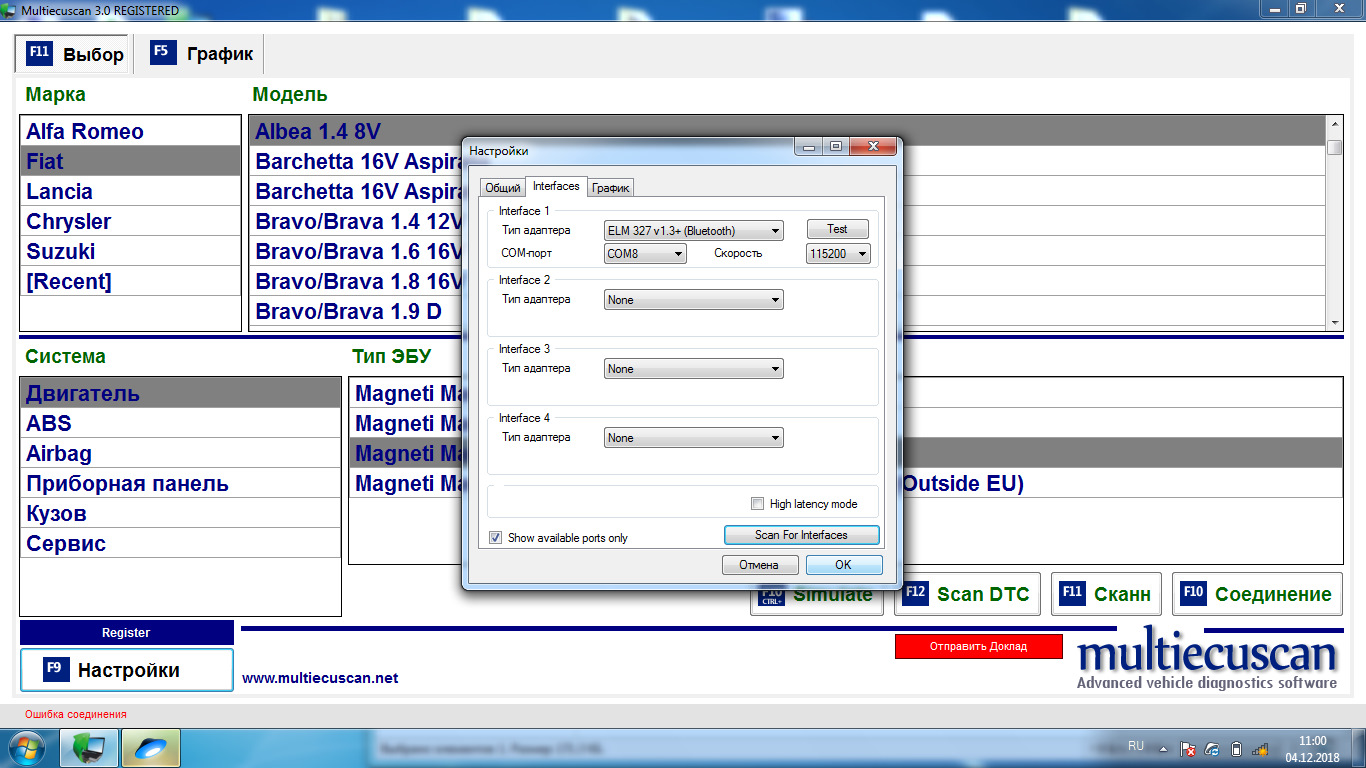Open the Interface 4 adapter type dropdown
Screen dimensions: 1366x768
pyautogui.click(x=693, y=437)
